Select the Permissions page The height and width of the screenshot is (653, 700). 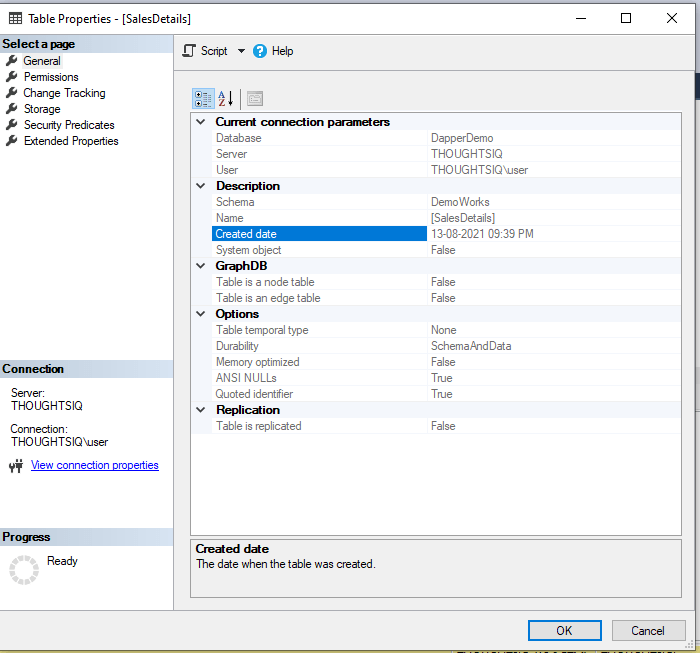point(51,77)
